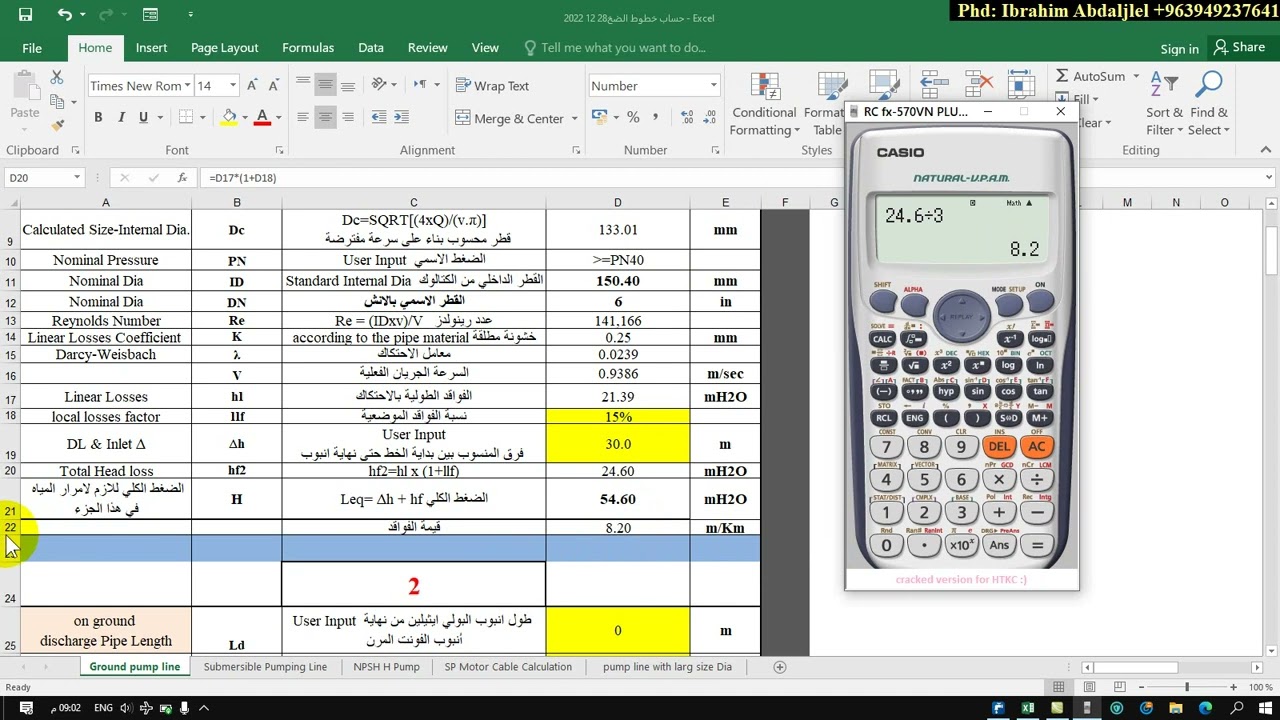The height and width of the screenshot is (720, 1280).
Task: Apply the Percent Style format
Action: coord(633,118)
